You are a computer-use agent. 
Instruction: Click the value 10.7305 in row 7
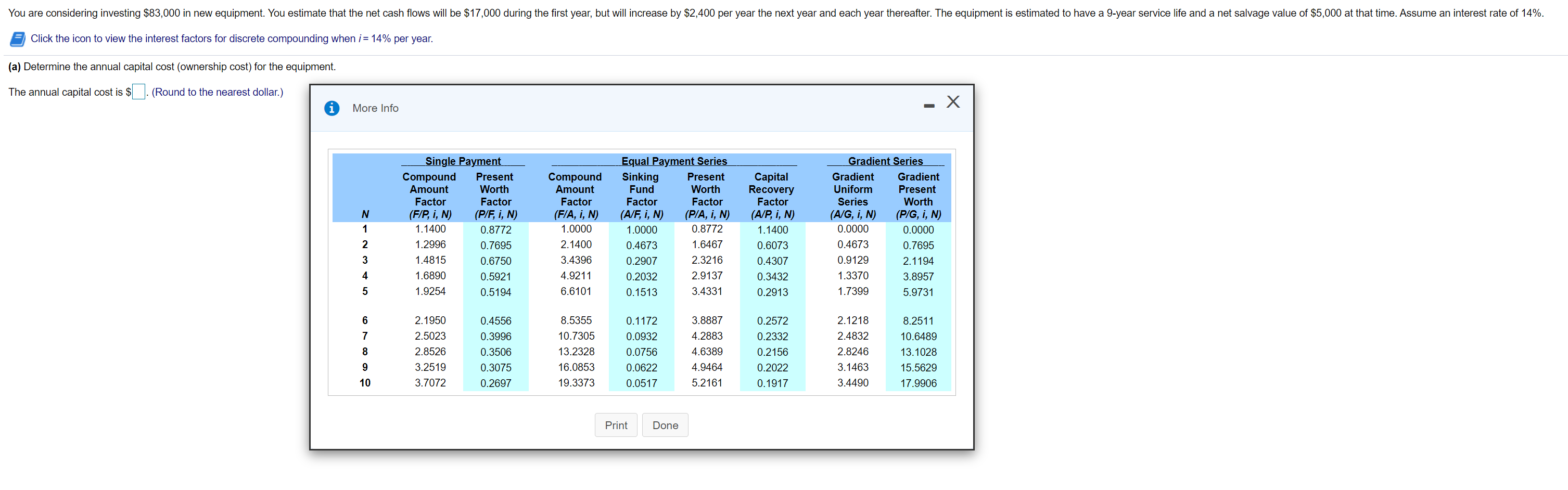coord(576,337)
